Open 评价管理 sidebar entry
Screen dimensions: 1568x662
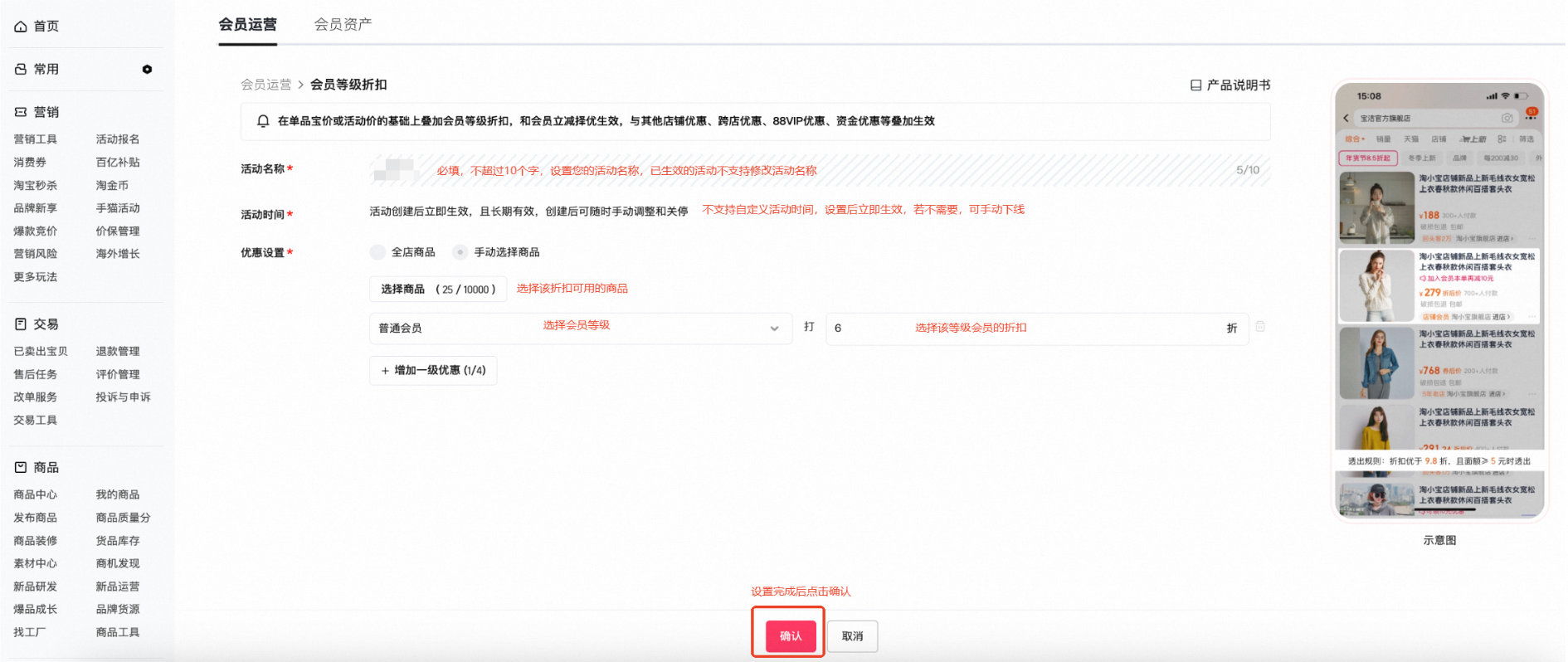pyautogui.click(x=118, y=375)
